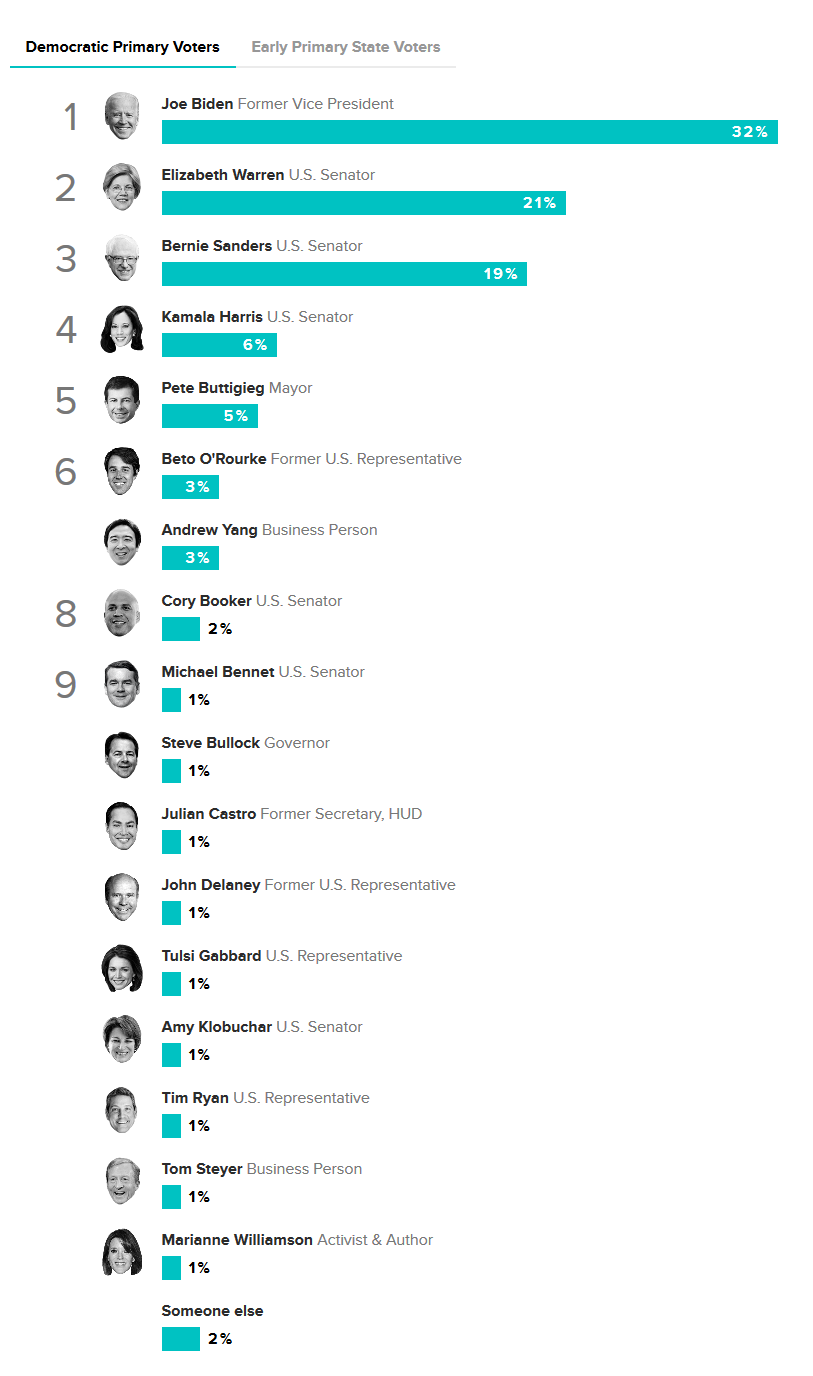Select Pete Buttigieg's face thumbnail

tap(122, 400)
